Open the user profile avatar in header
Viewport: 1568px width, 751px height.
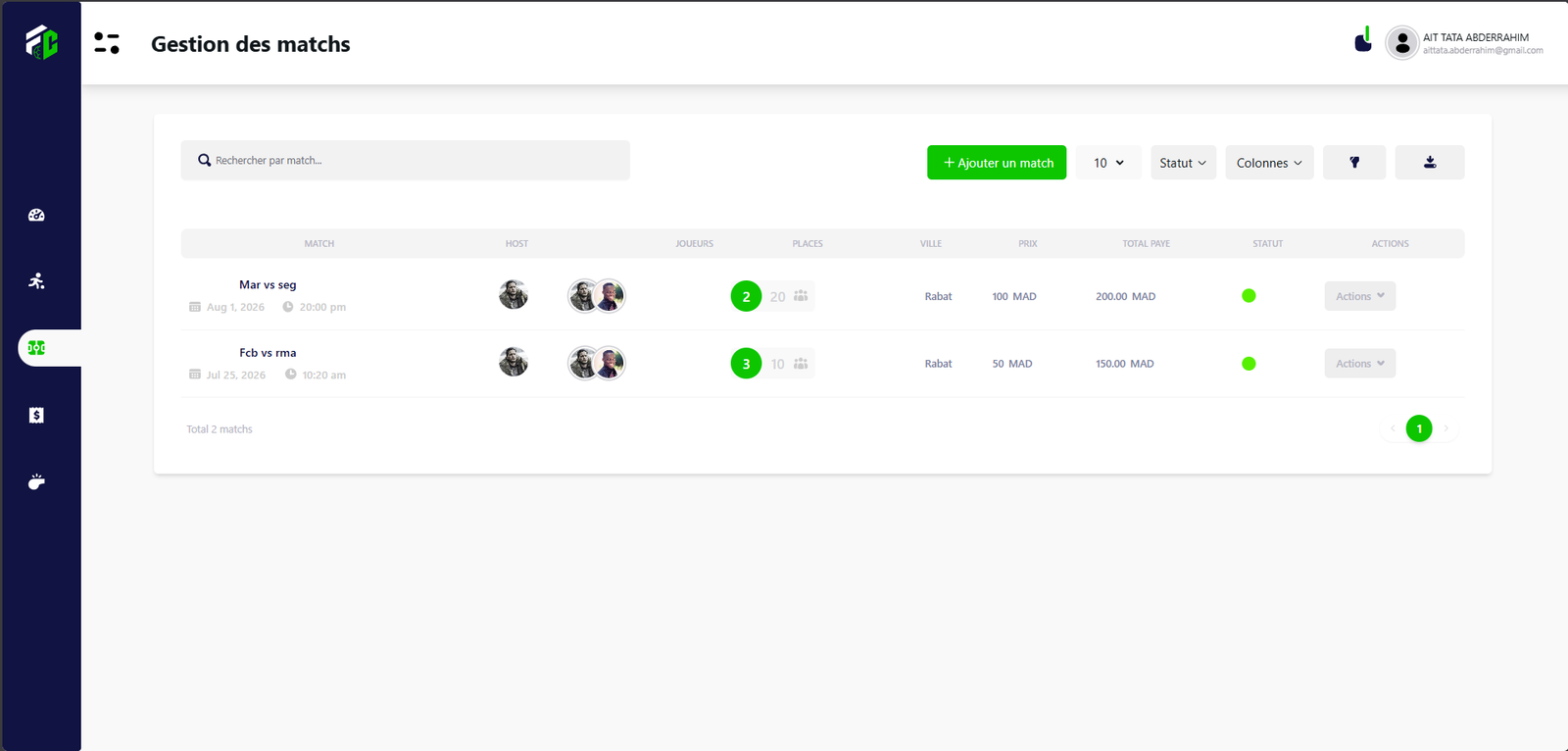coord(1402,43)
